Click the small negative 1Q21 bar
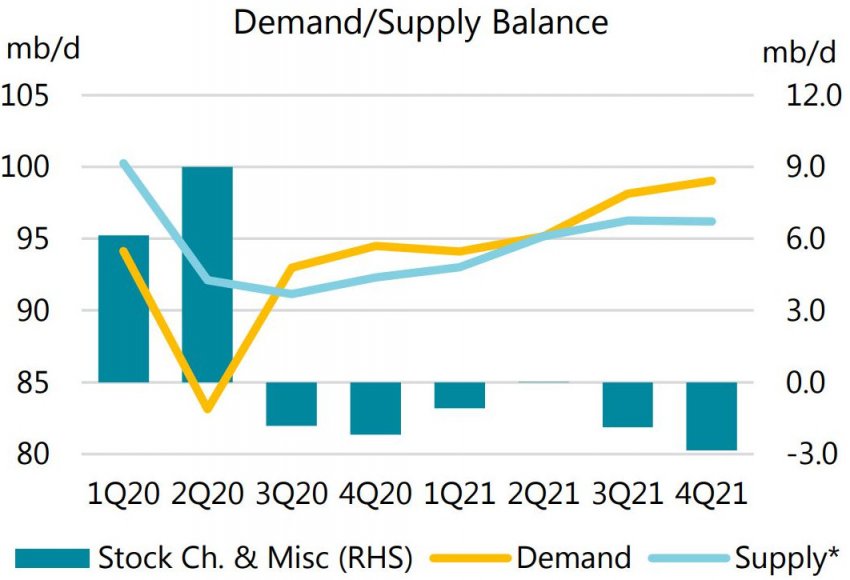This screenshot has width=850, height=580. click(459, 395)
